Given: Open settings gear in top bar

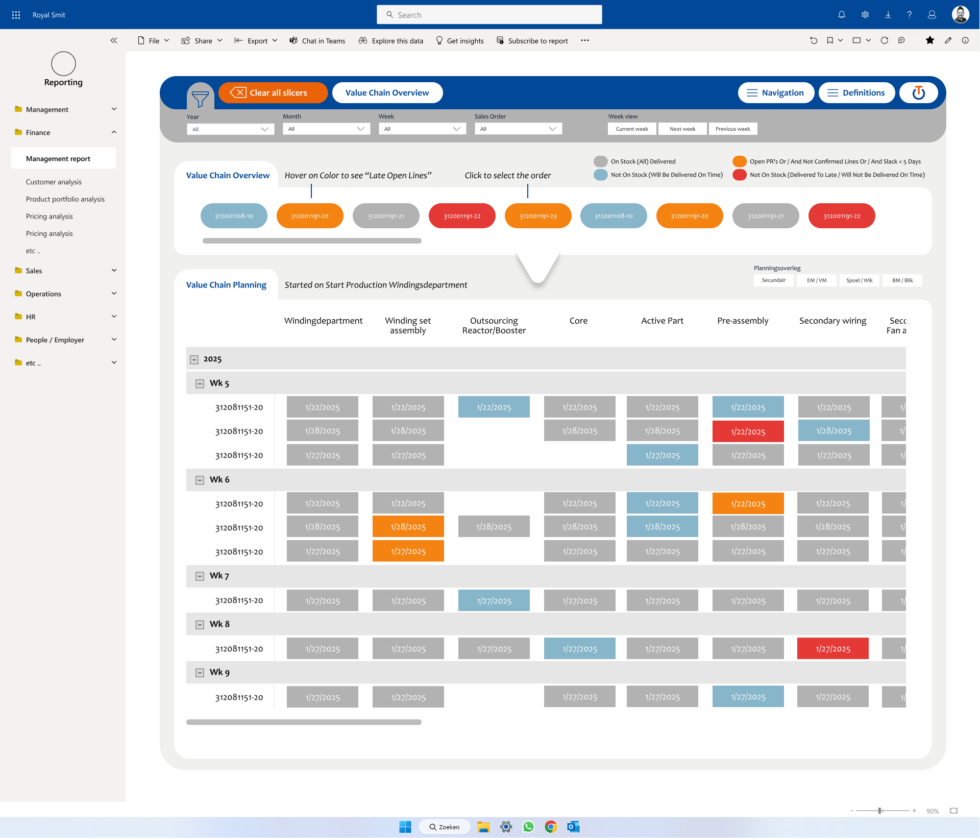Looking at the screenshot, I should 865,15.
